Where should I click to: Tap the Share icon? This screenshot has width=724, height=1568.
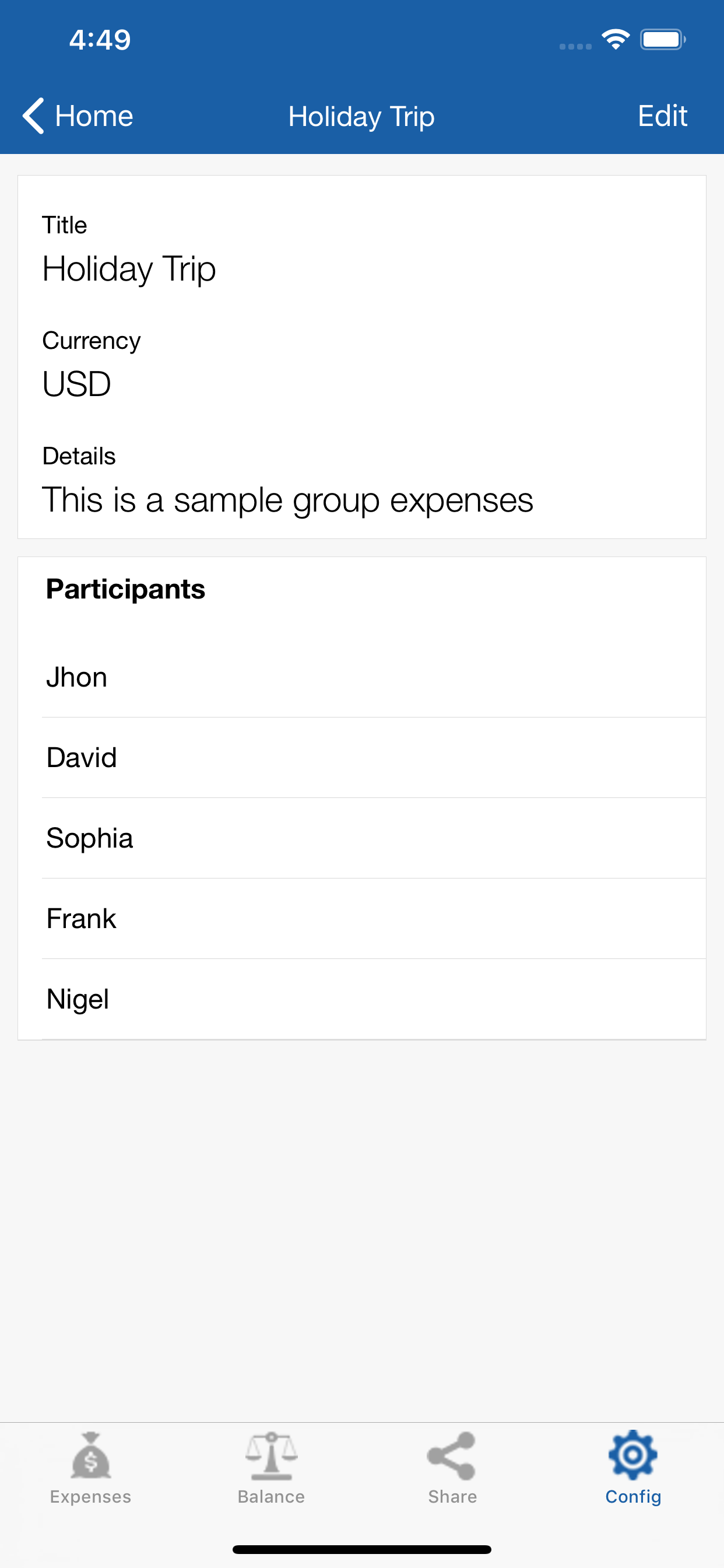tap(451, 1456)
